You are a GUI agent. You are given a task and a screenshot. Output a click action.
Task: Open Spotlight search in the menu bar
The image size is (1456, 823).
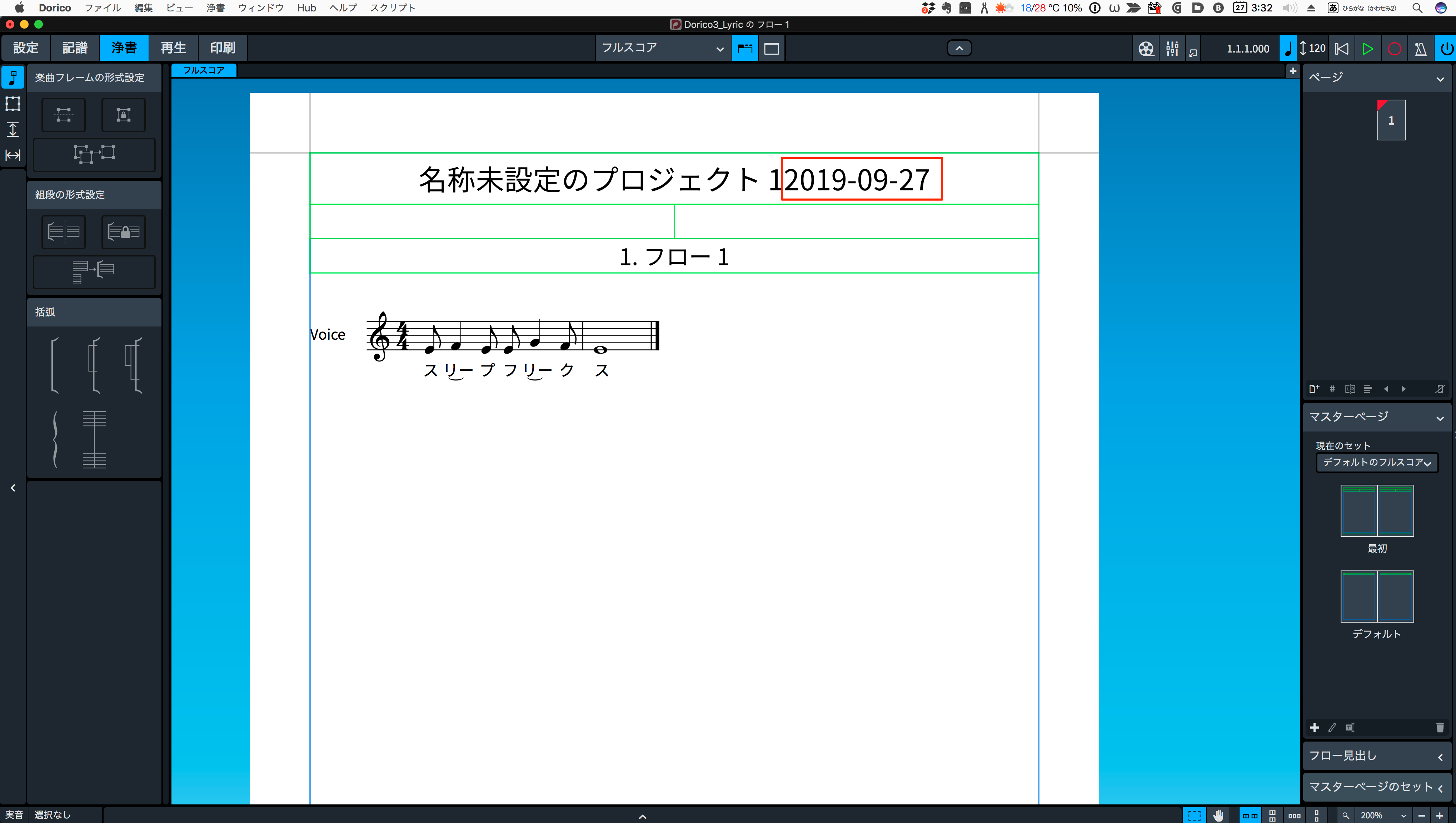coord(1416,8)
